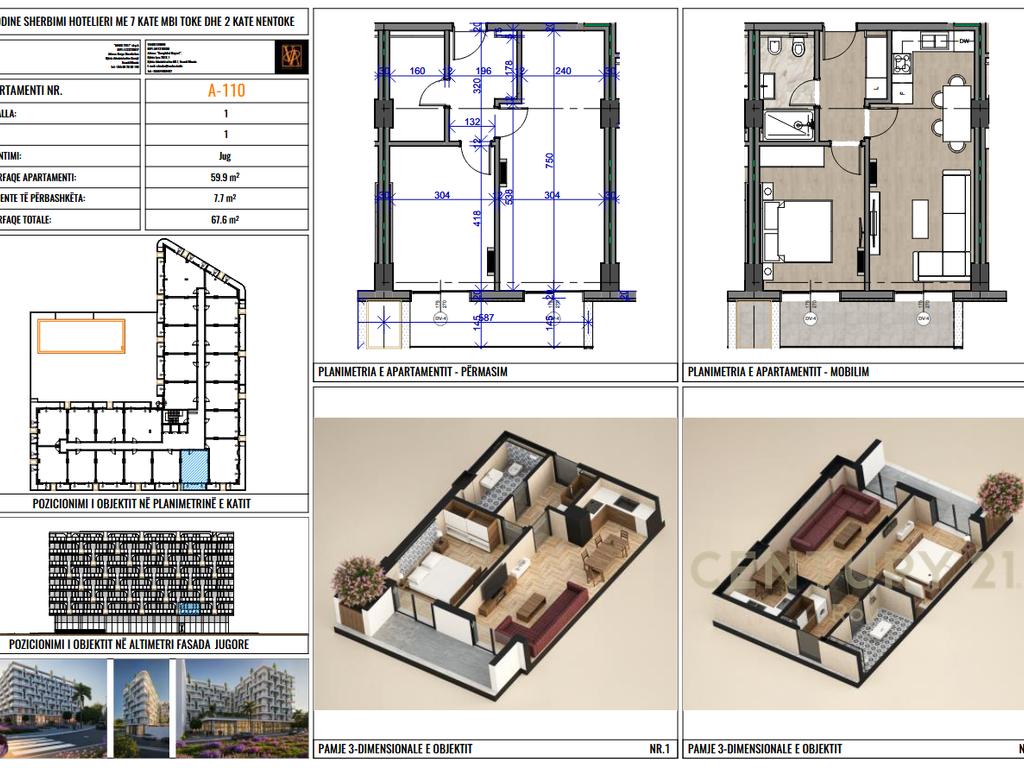Click the DW dishwasher label

964,41
